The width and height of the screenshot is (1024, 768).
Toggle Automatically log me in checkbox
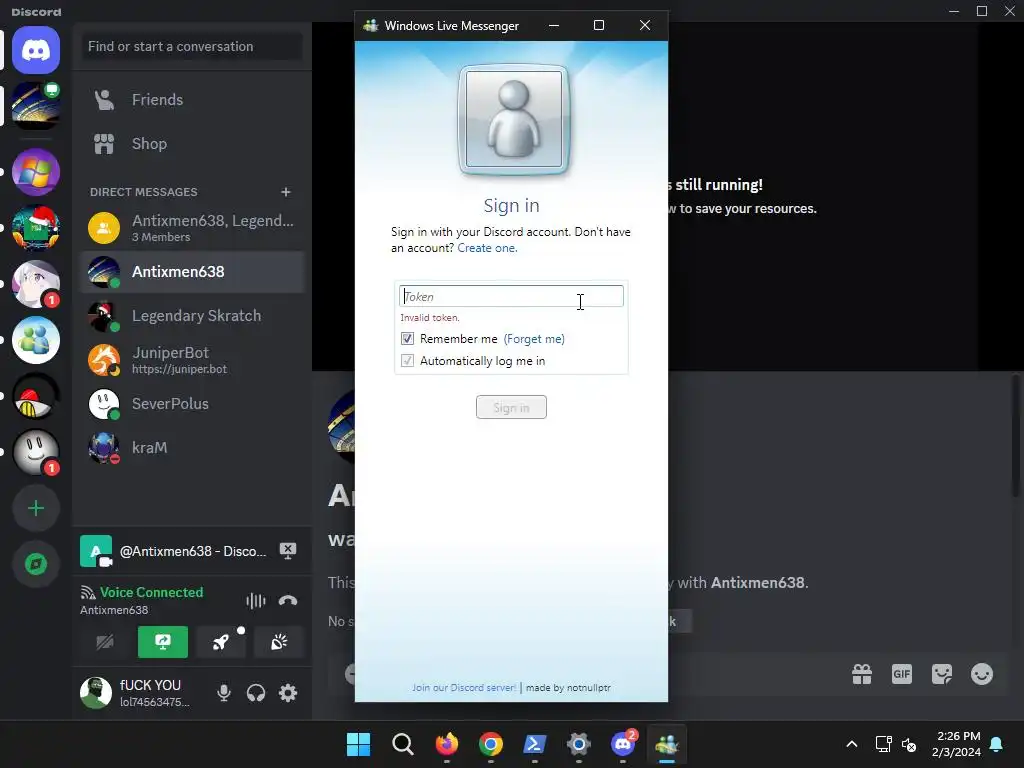pos(408,360)
